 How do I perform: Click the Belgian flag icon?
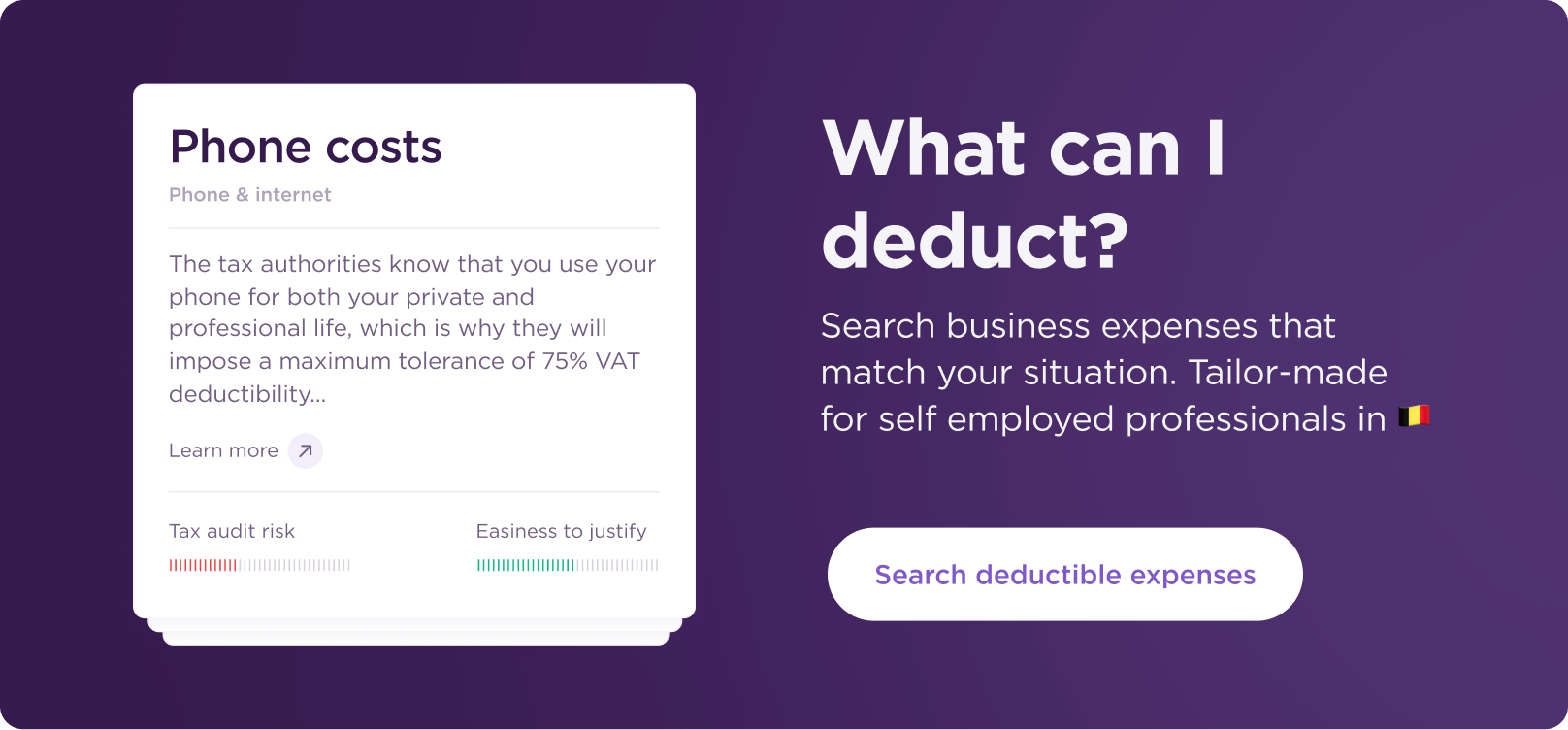tap(1414, 417)
